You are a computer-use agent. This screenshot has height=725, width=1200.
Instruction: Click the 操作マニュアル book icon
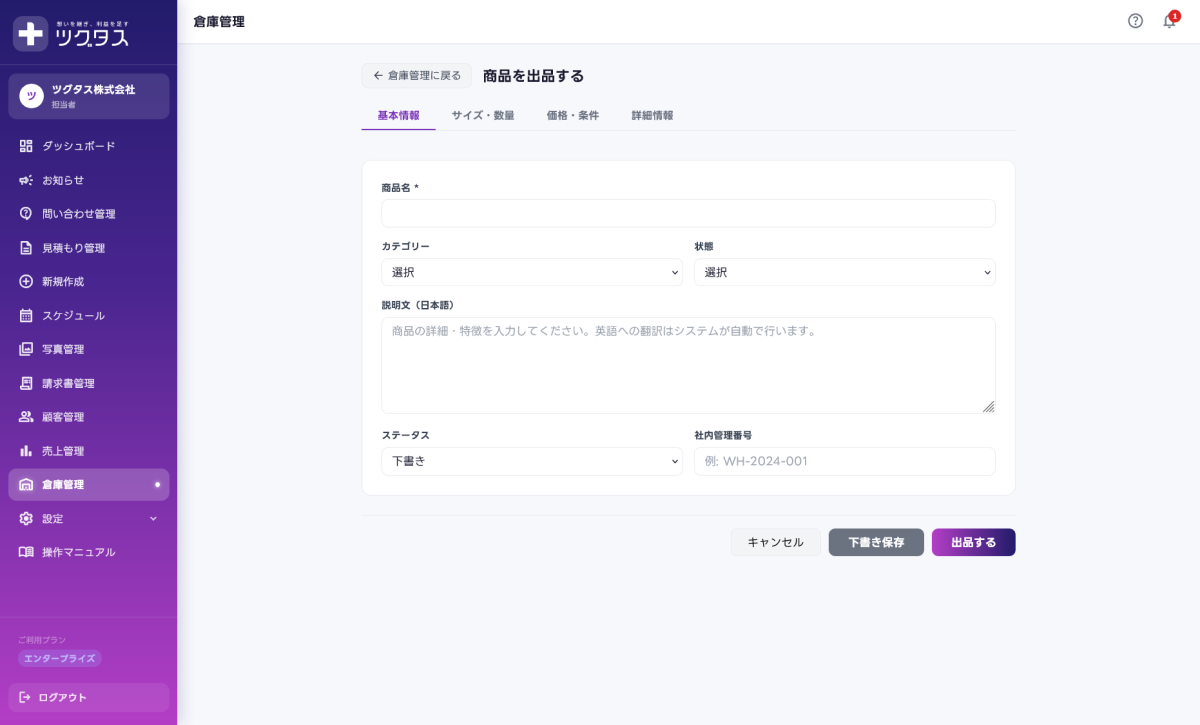click(26, 552)
